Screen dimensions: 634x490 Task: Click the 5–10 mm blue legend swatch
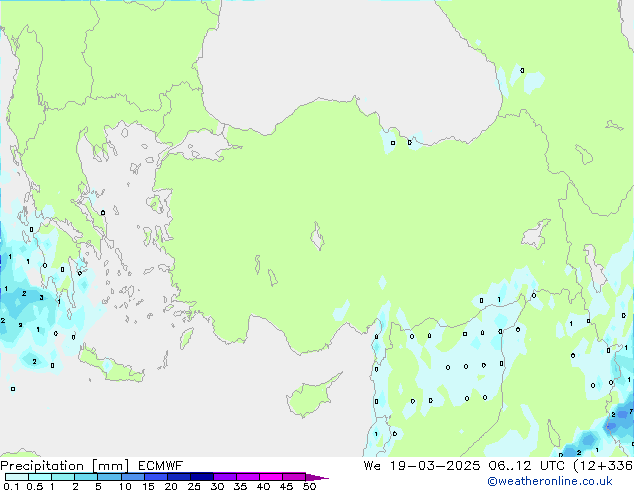109,477
